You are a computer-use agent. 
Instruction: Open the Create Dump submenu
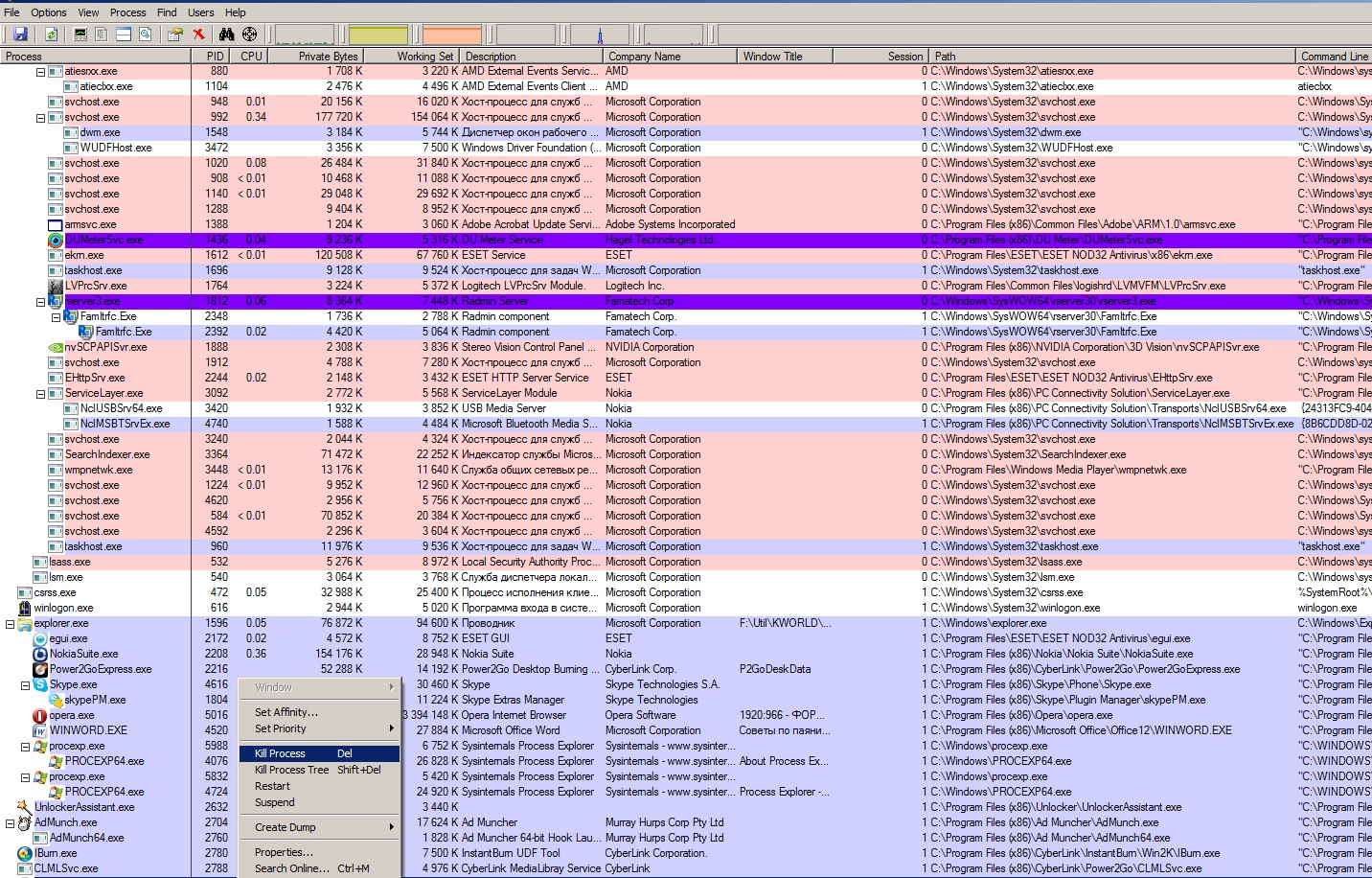(x=319, y=827)
